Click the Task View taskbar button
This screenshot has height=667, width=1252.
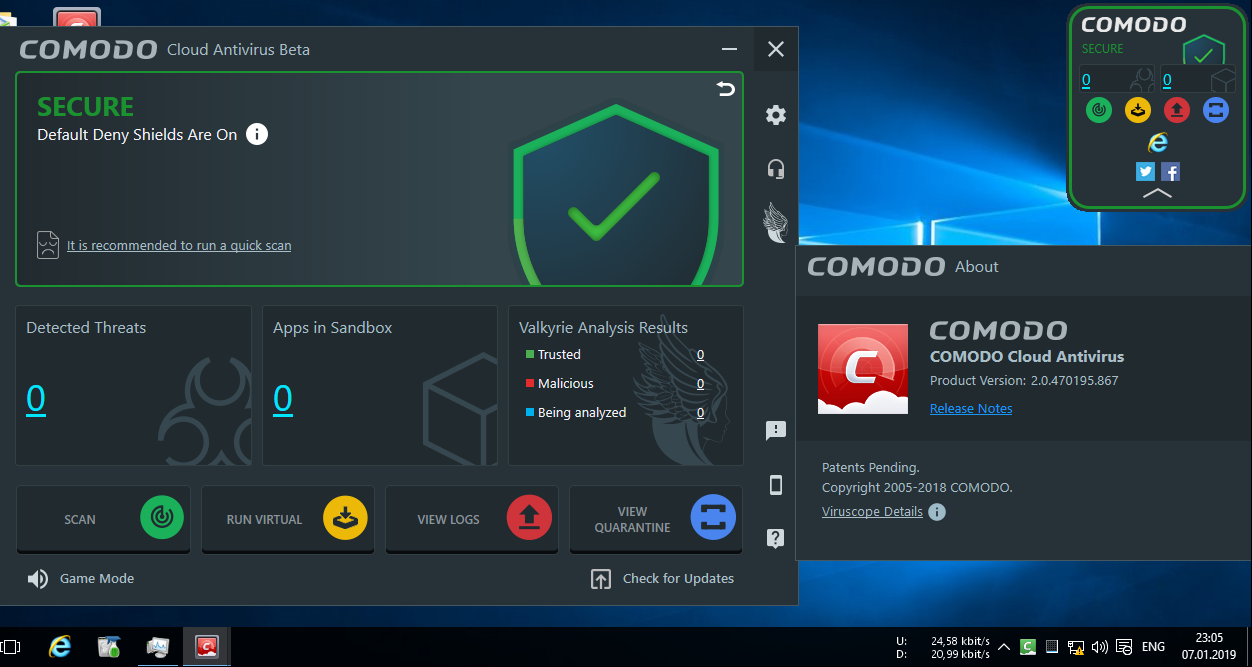click(x=10, y=647)
